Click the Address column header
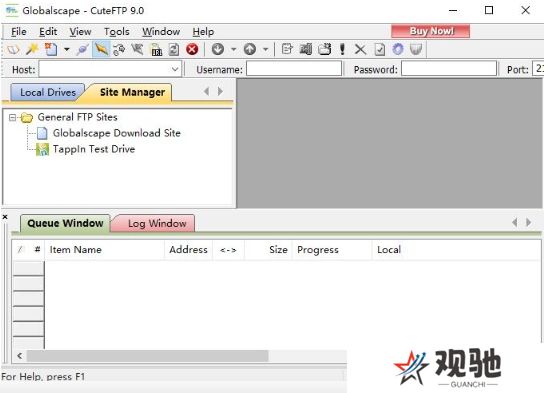 (x=188, y=250)
